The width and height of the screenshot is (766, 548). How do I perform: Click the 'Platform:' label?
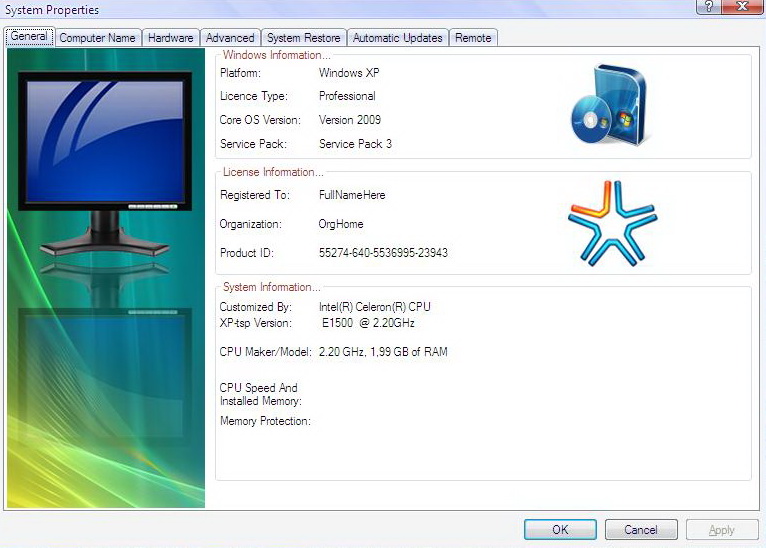[240, 73]
